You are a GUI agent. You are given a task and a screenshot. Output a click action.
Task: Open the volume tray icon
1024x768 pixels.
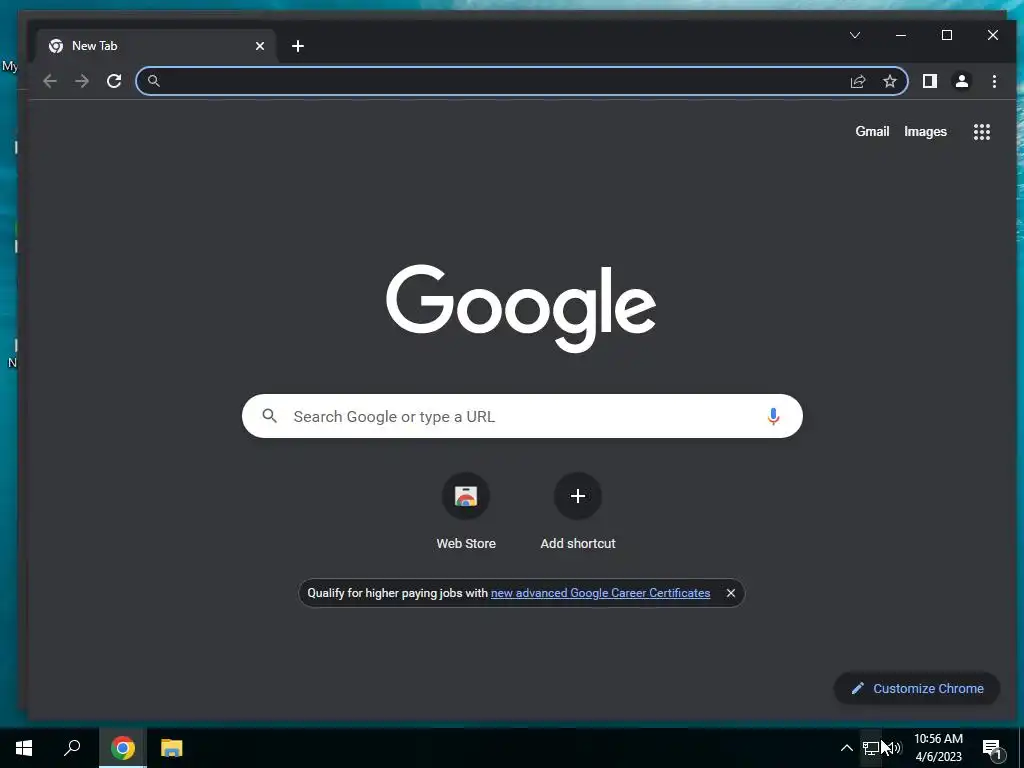point(895,748)
